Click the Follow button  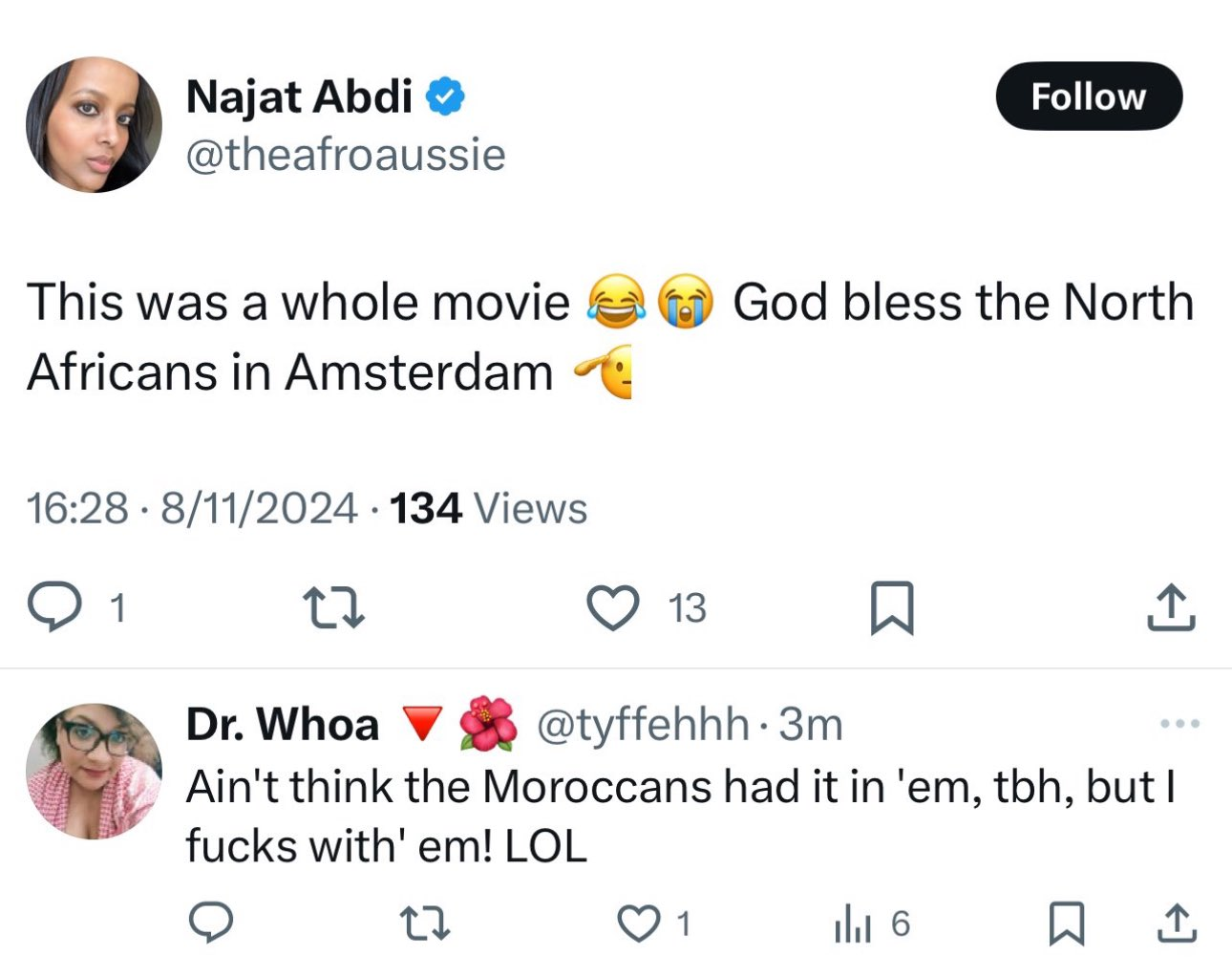(1088, 96)
